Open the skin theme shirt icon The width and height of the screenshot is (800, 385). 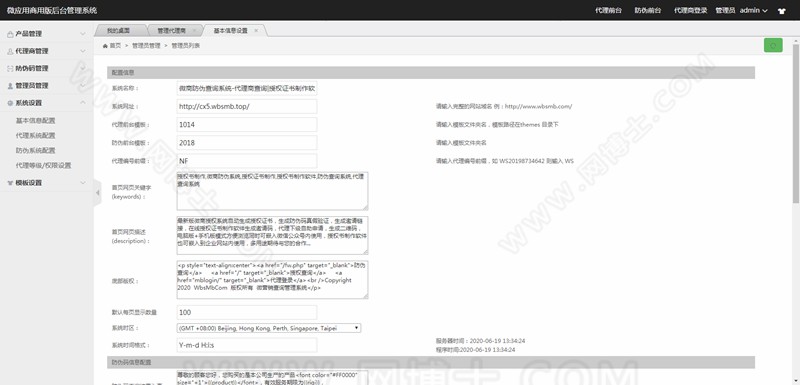point(782,11)
